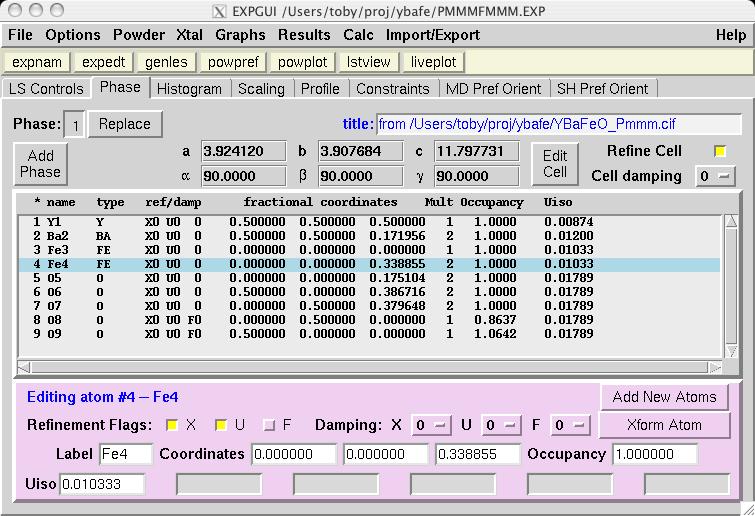Open lstview from the toolbar
This screenshot has height=516, width=755.
[368, 62]
